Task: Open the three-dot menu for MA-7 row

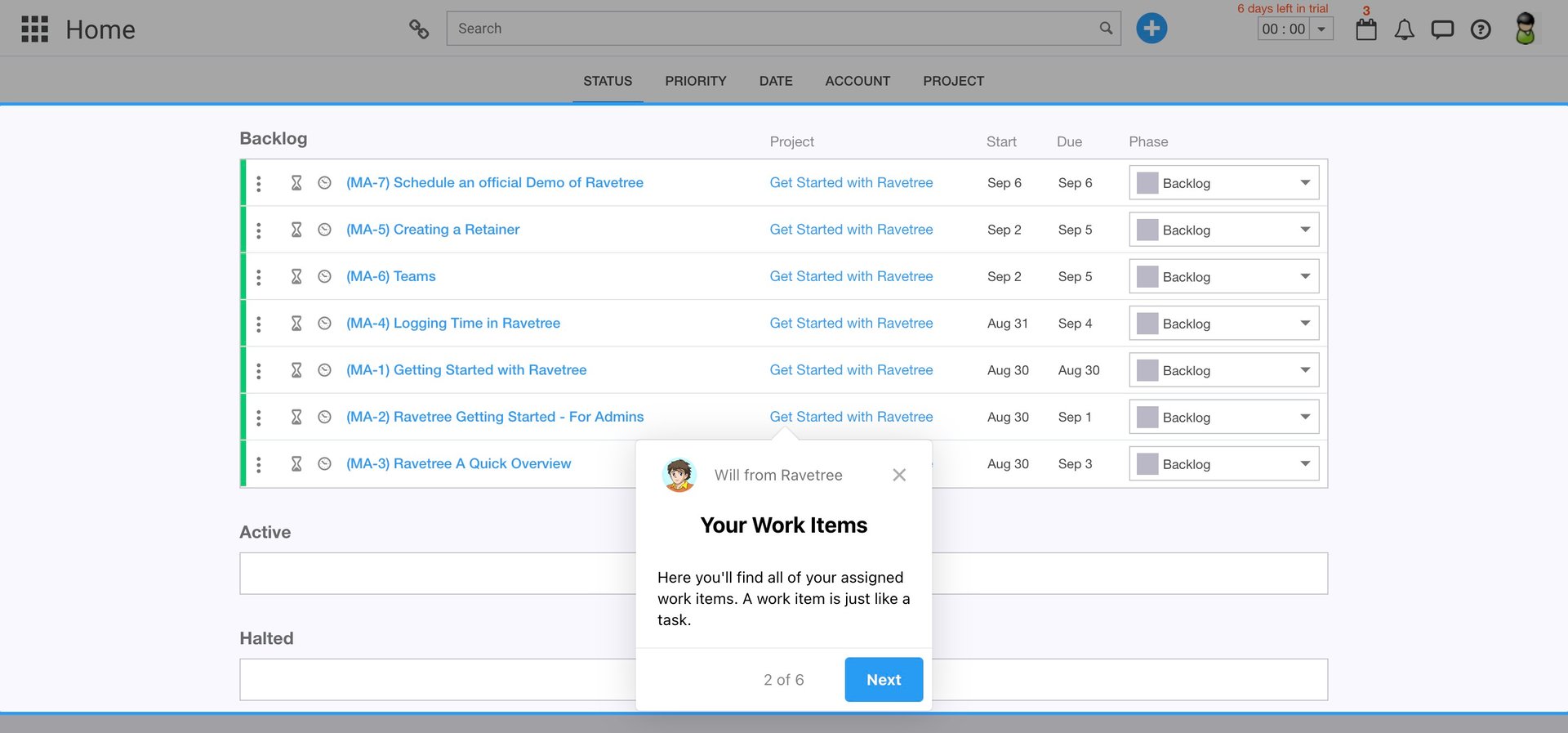Action: point(259,183)
